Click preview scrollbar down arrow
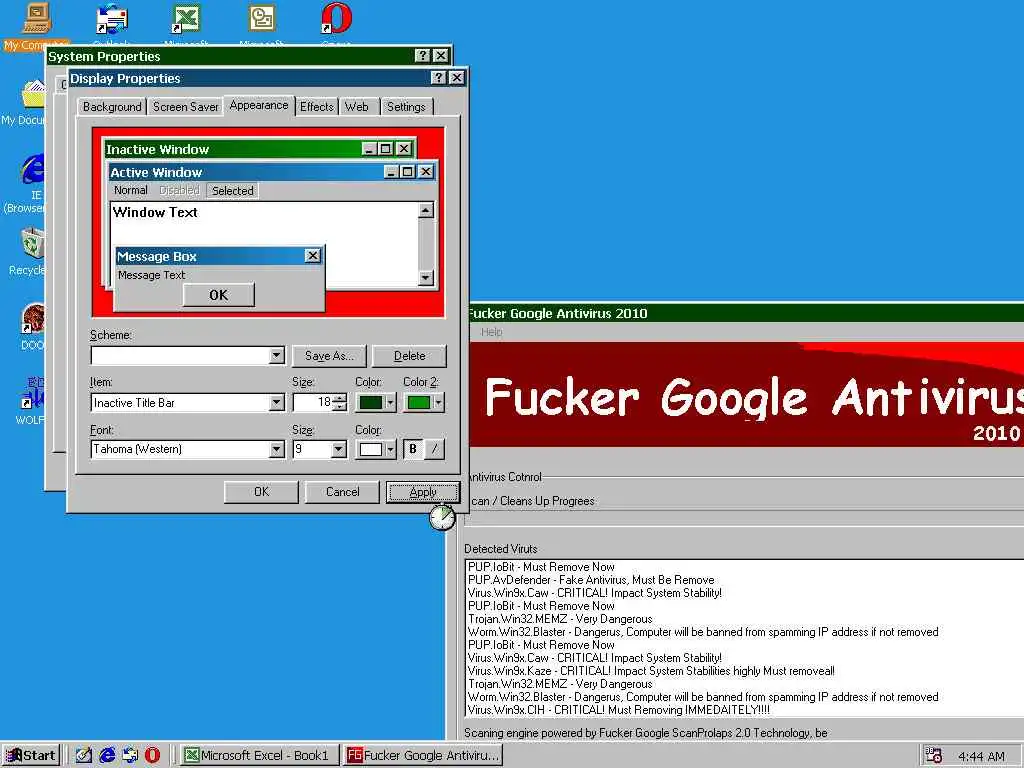1024x768 pixels. 426,278
